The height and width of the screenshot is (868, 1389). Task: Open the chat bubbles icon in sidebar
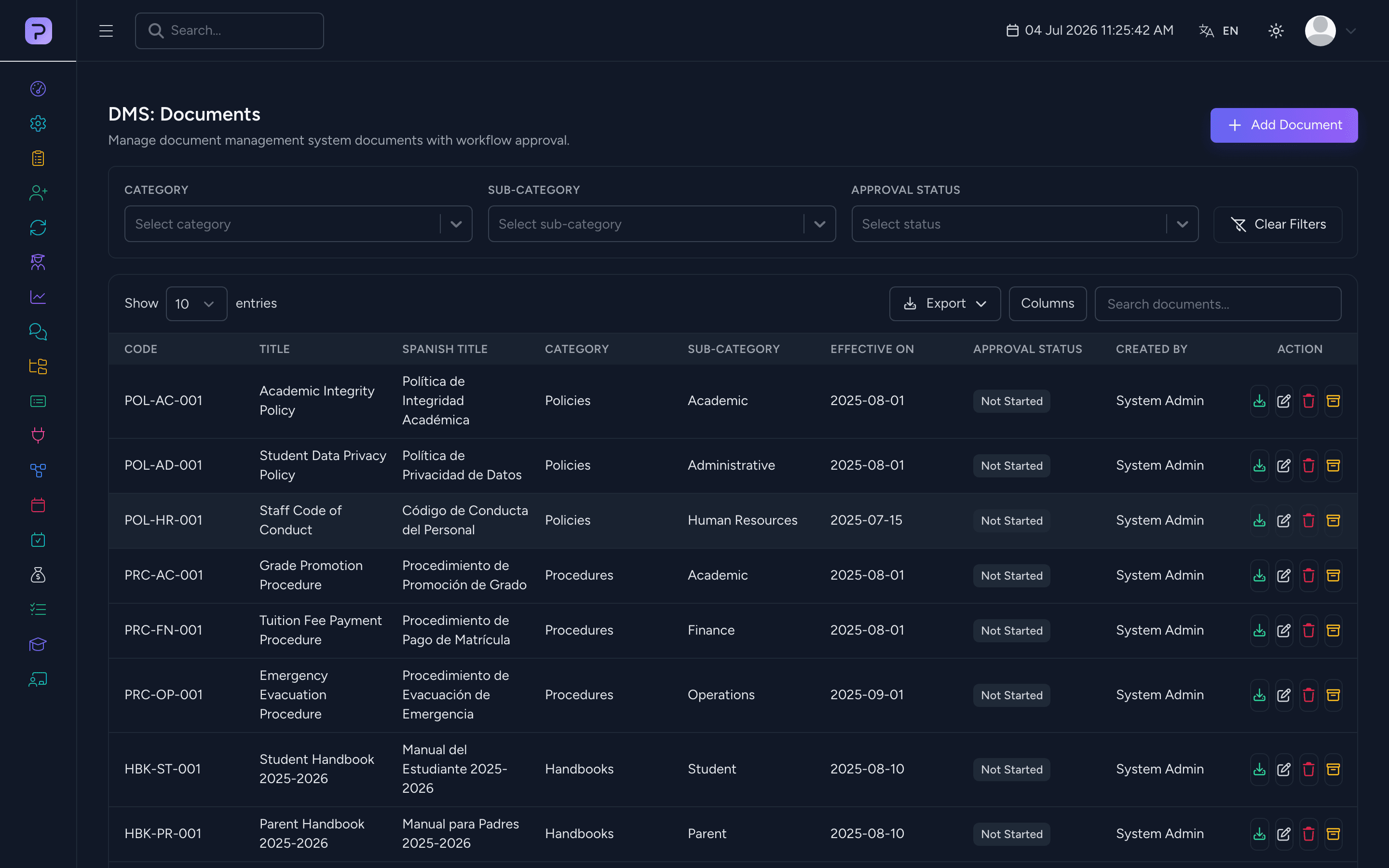tap(38, 332)
